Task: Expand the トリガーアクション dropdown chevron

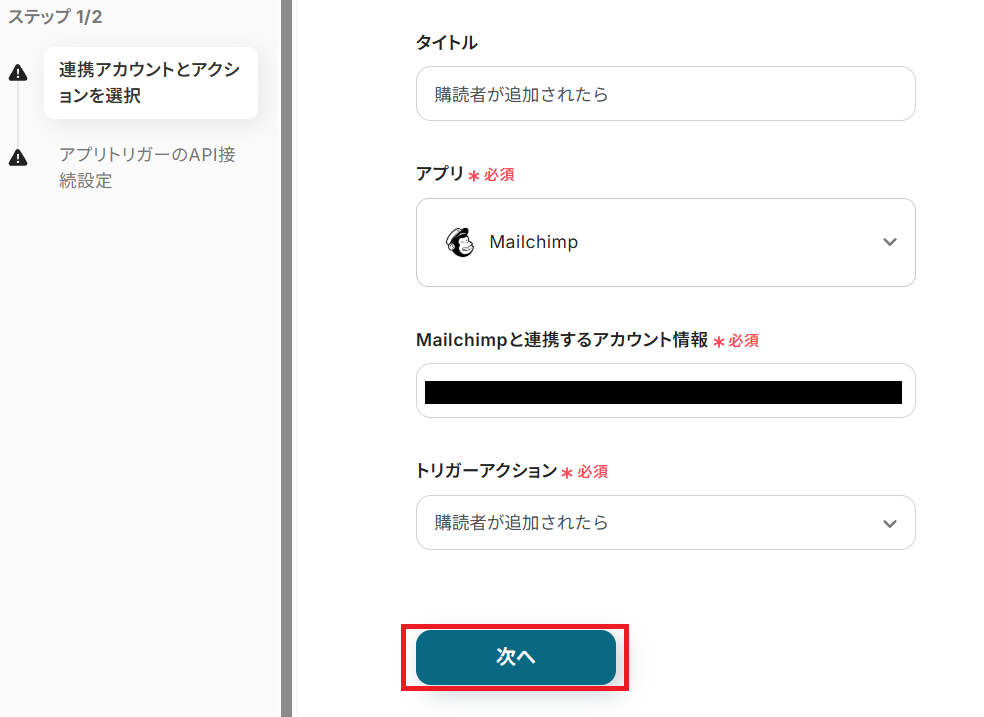Action: coord(890,523)
